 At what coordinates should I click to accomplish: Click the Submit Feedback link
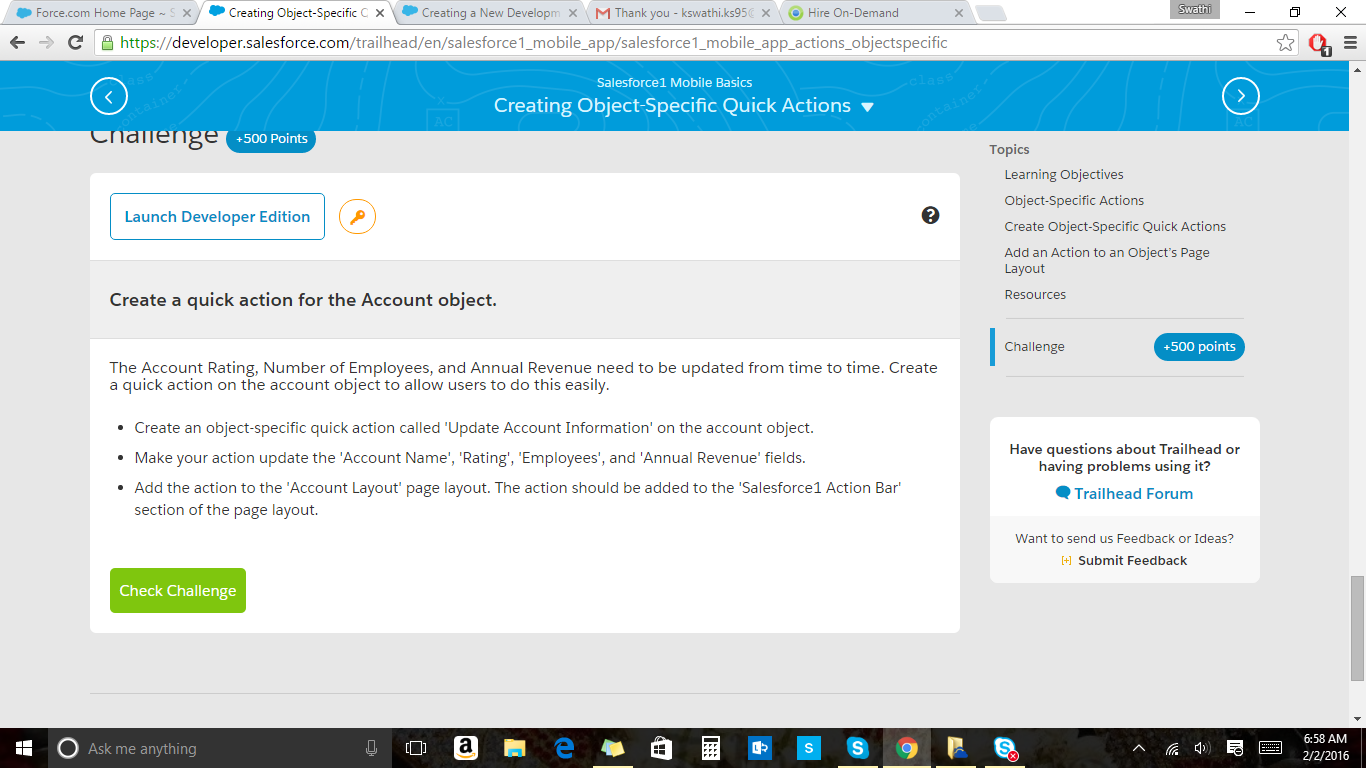[x=1124, y=561]
